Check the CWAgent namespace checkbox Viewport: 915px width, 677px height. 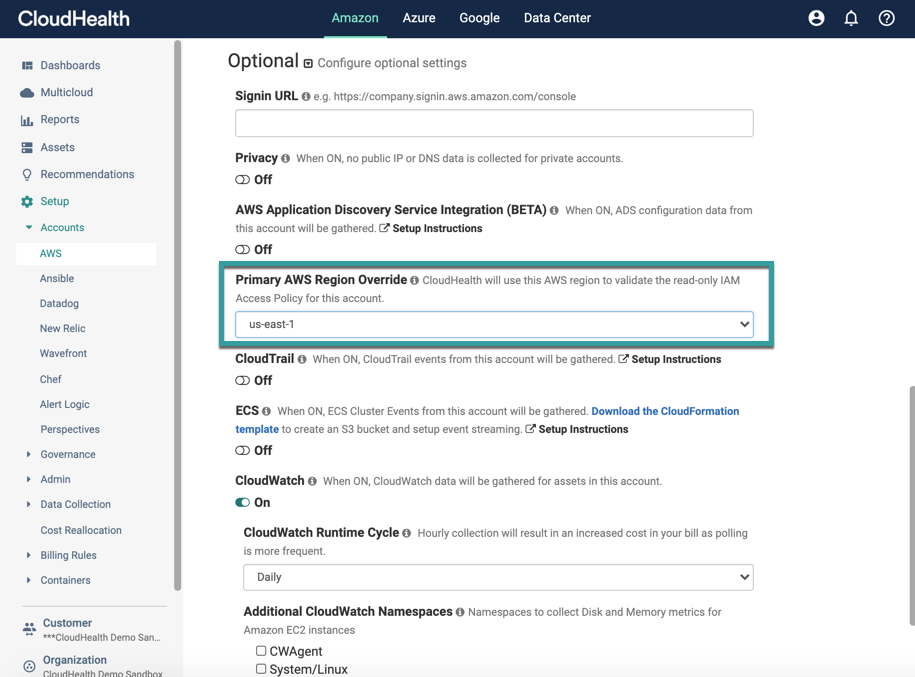[x=261, y=650]
